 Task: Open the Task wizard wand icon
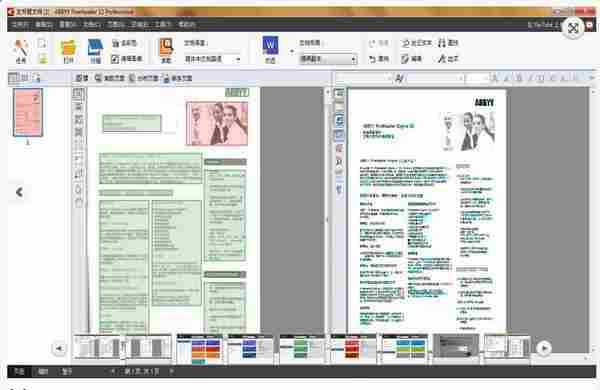click(21, 51)
